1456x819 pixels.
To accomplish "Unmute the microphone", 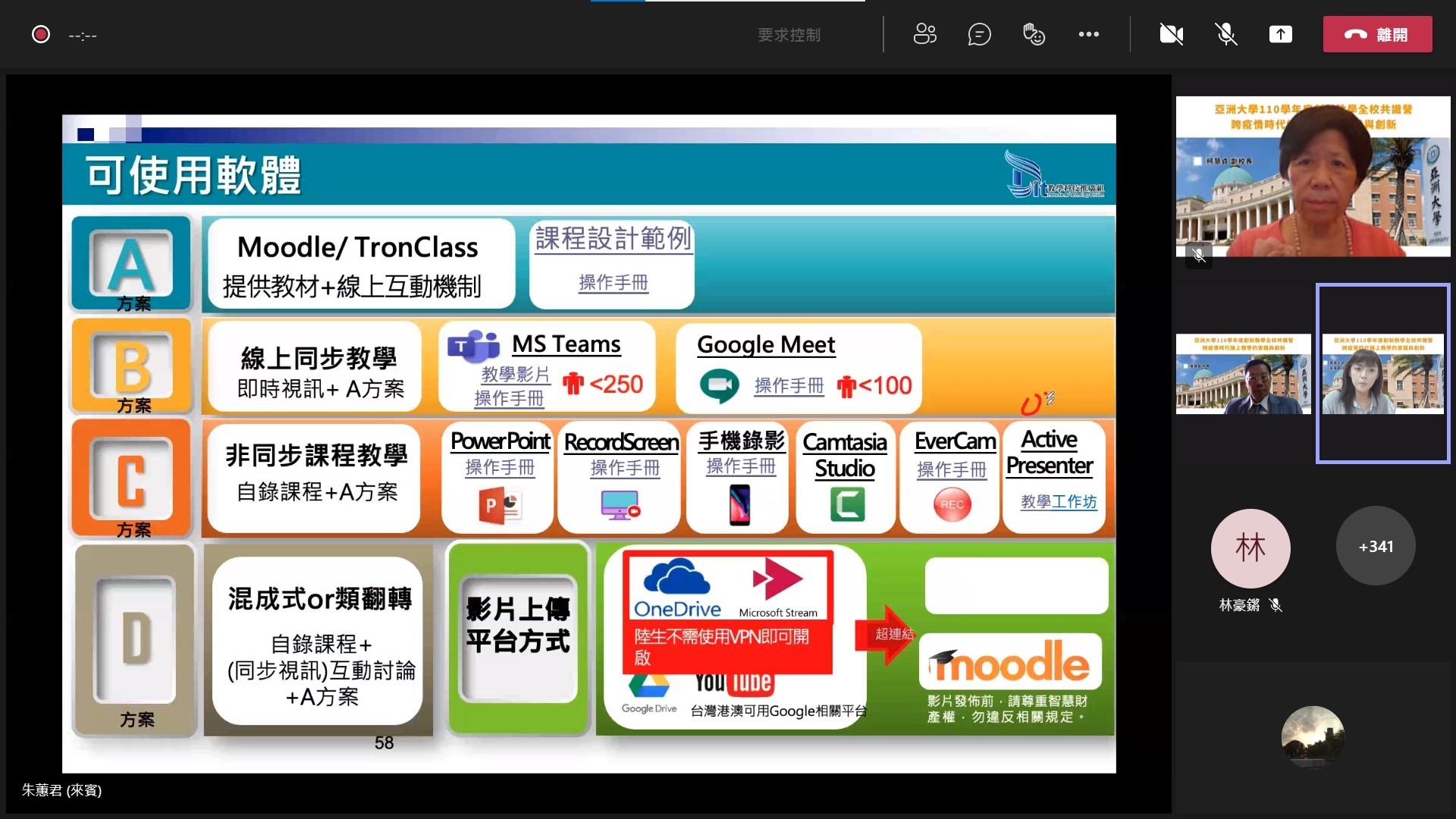I will [1225, 34].
